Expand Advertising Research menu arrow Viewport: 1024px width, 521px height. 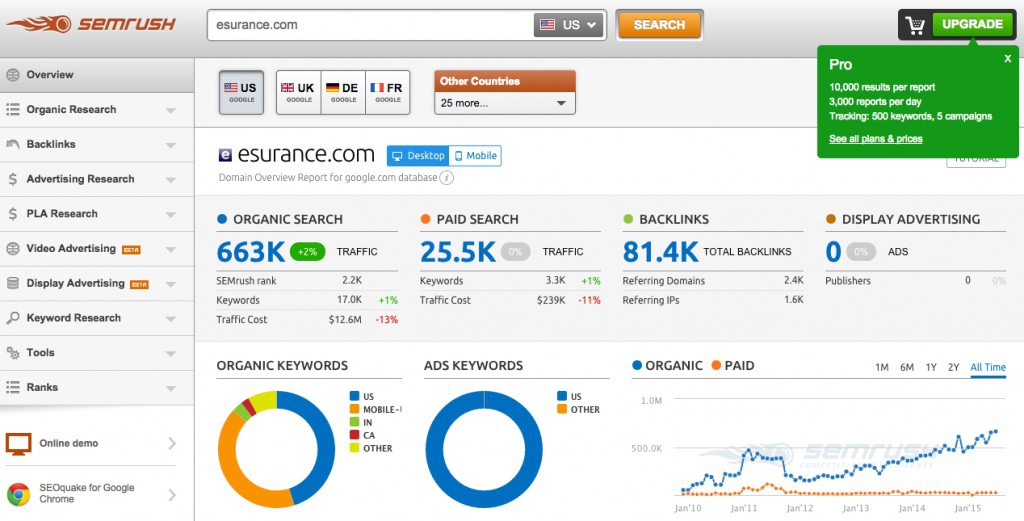pyautogui.click(x=170, y=180)
